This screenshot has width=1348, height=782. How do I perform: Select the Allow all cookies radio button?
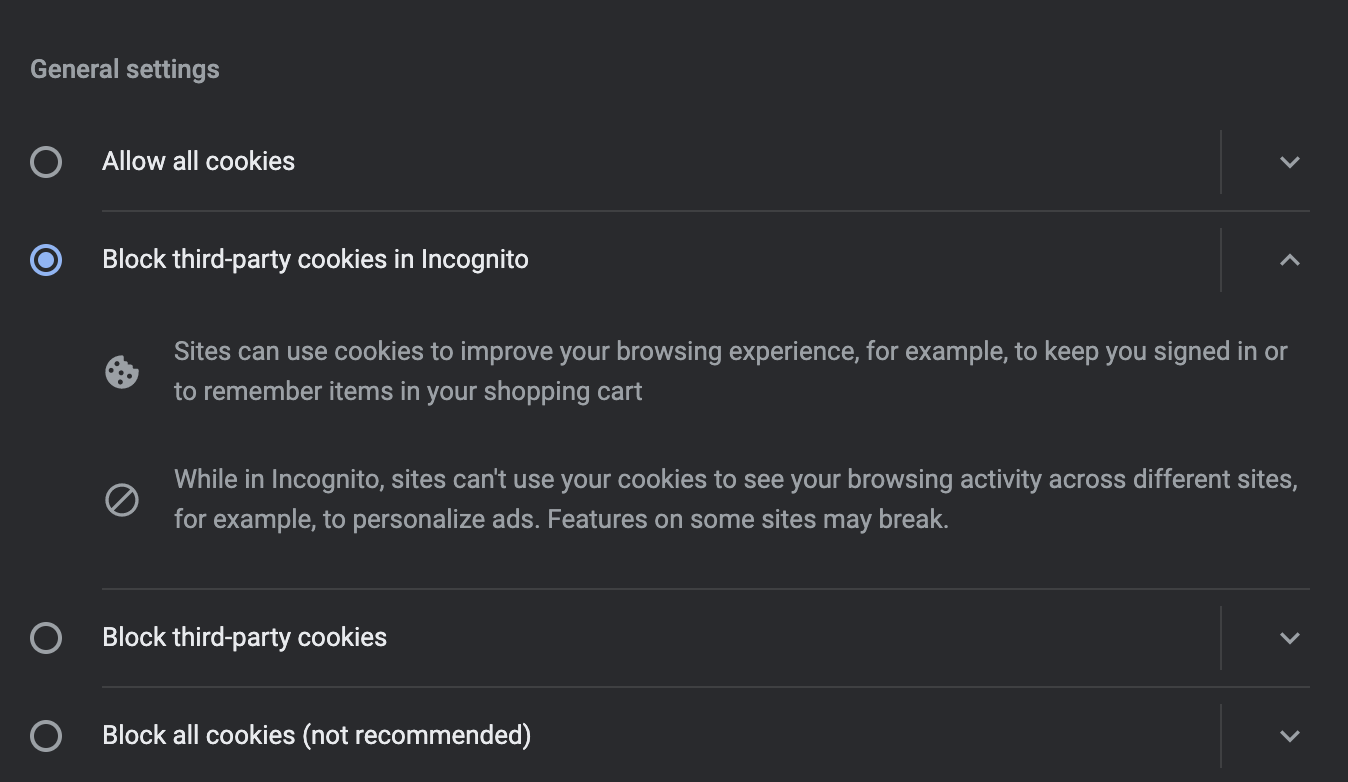tap(46, 162)
